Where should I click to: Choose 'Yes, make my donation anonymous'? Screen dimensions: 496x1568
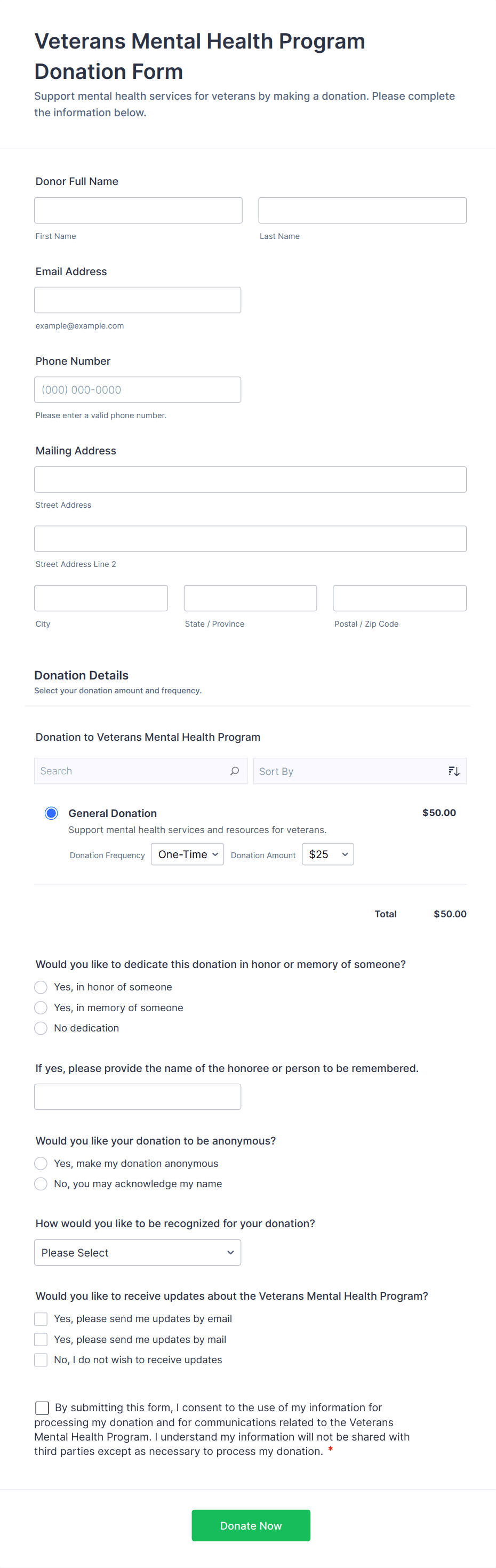coord(41,1164)
